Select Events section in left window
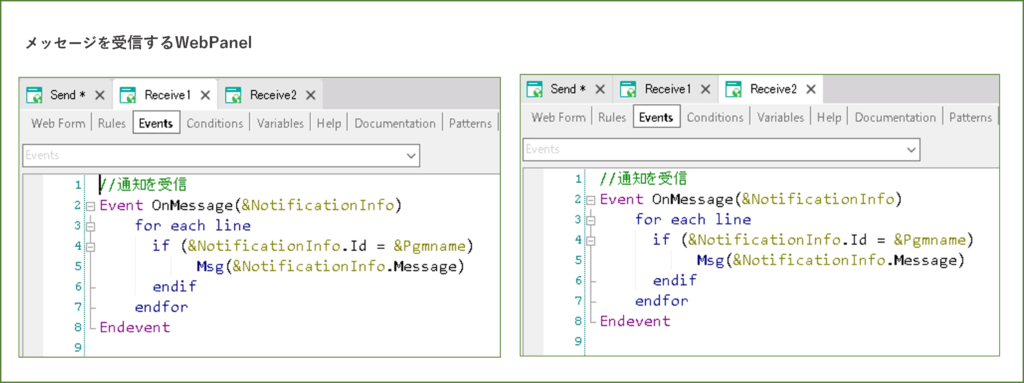 [x=156, y=124]
